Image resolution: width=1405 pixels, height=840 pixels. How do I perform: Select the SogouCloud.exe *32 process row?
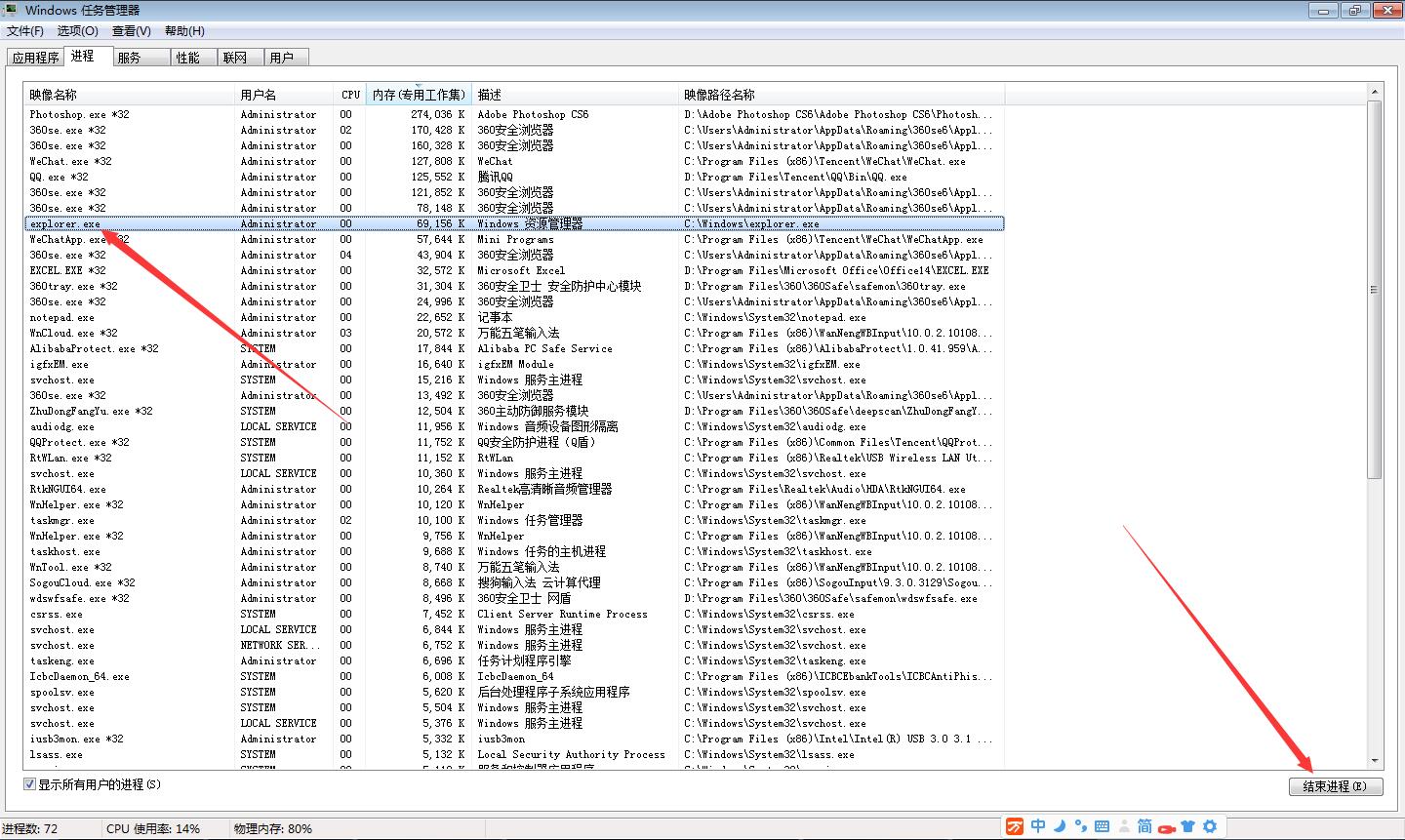coord(514,582)
